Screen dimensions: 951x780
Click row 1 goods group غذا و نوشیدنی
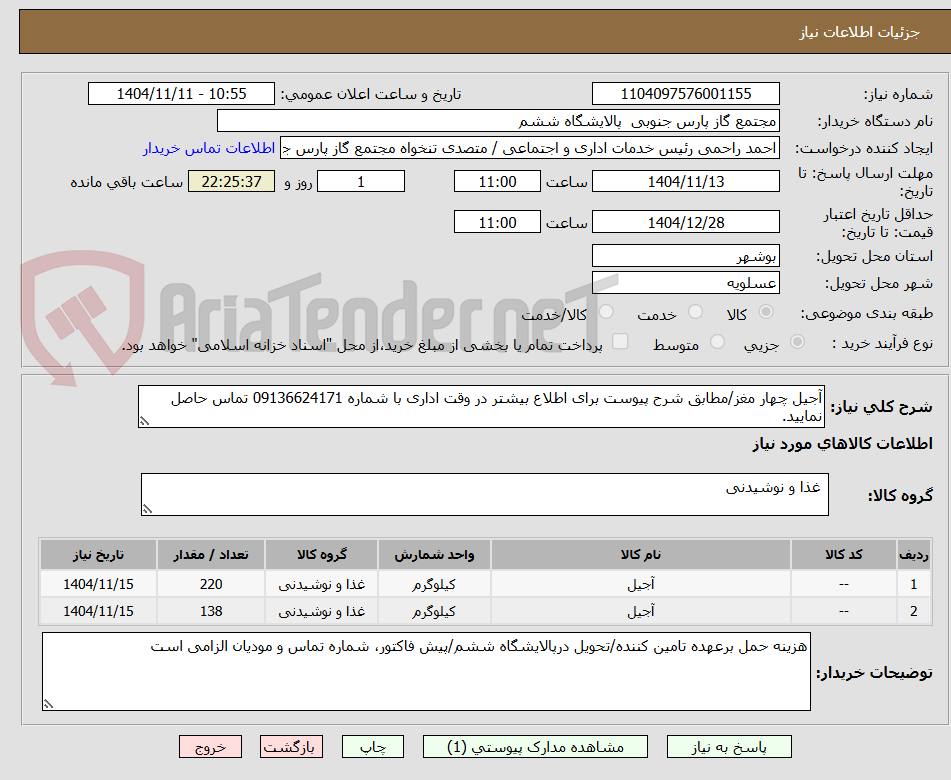(x=321, y=584)
